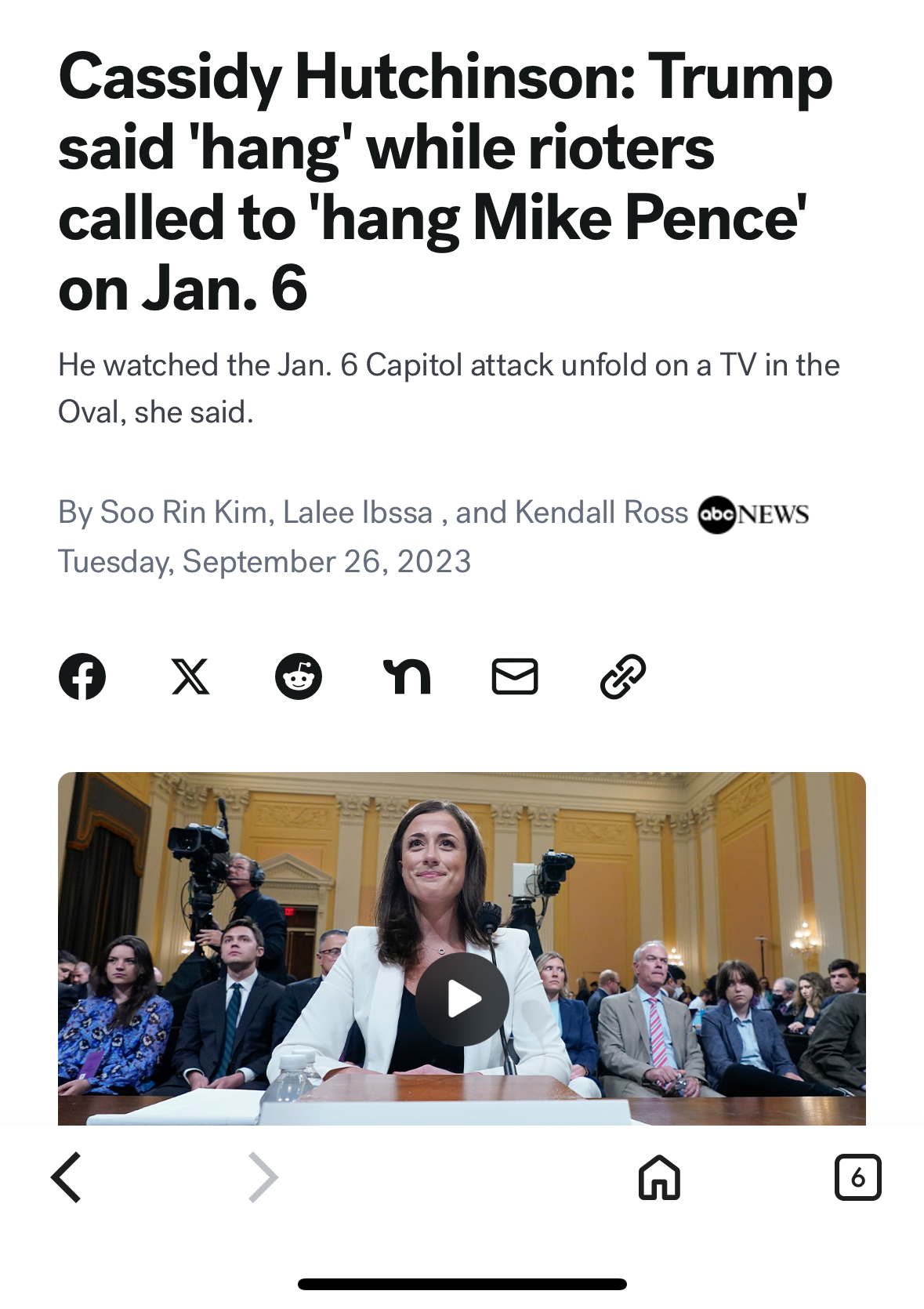Open the tabs overview showing 6

coord(857,1177)
